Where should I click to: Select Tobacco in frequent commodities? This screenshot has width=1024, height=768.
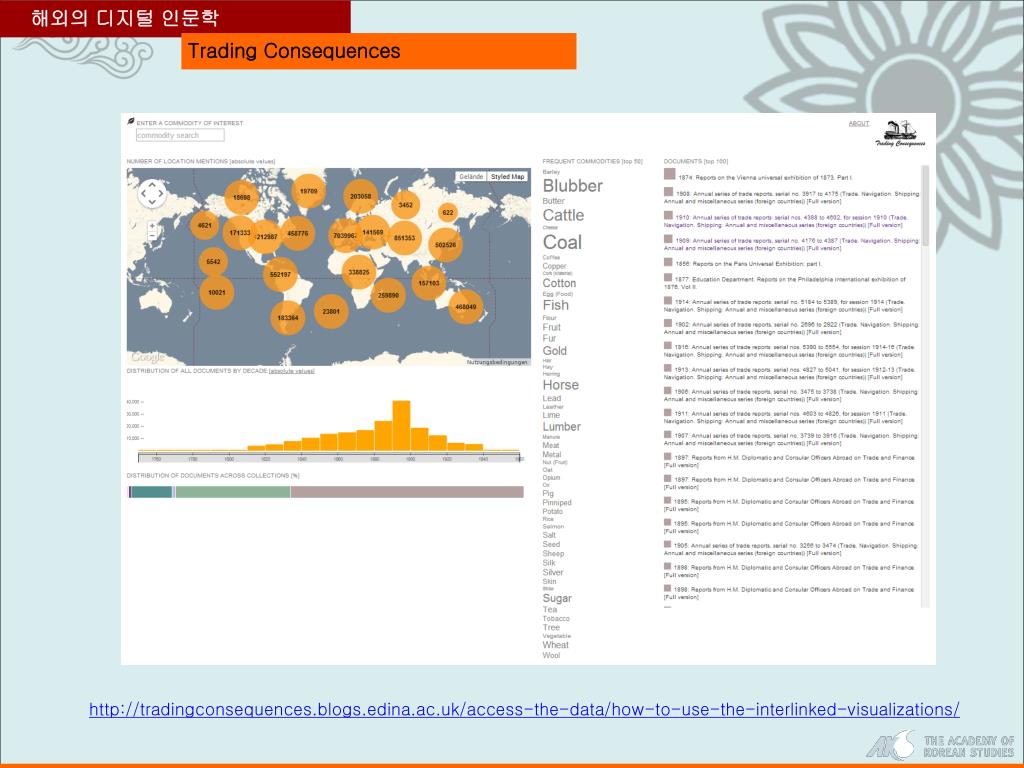coord(556,618)
